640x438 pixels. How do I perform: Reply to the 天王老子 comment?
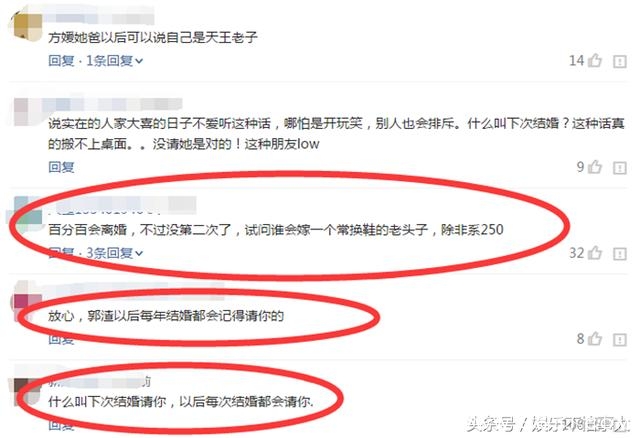pyautogui.click(x=61, y=61)
